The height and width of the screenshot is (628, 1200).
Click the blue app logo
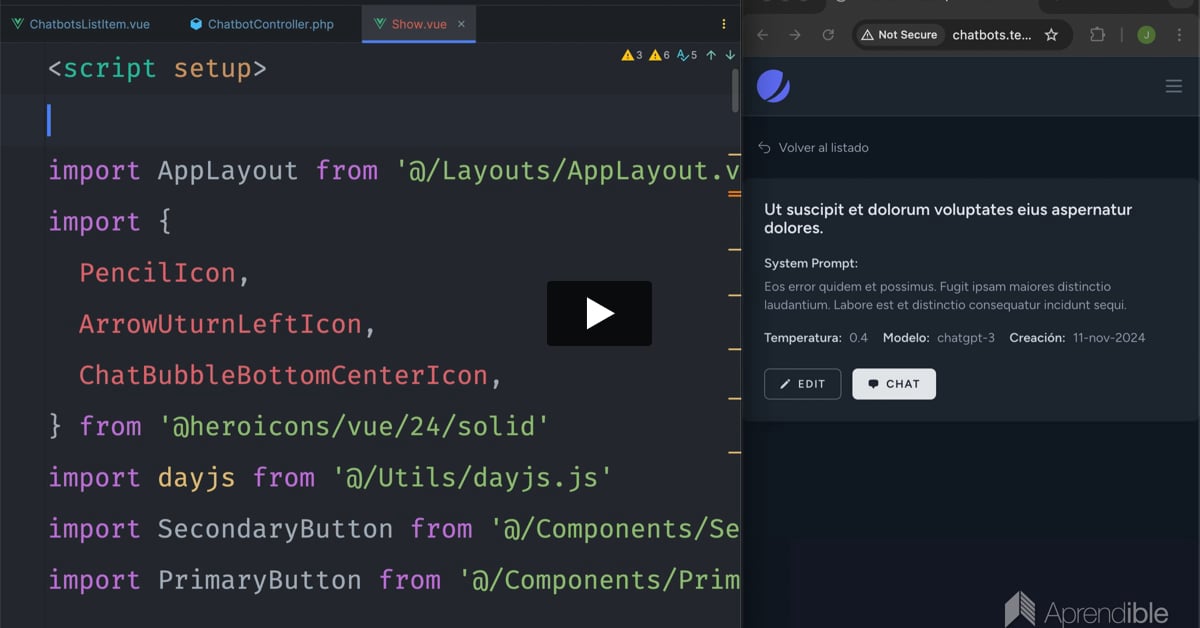(773, 87)
